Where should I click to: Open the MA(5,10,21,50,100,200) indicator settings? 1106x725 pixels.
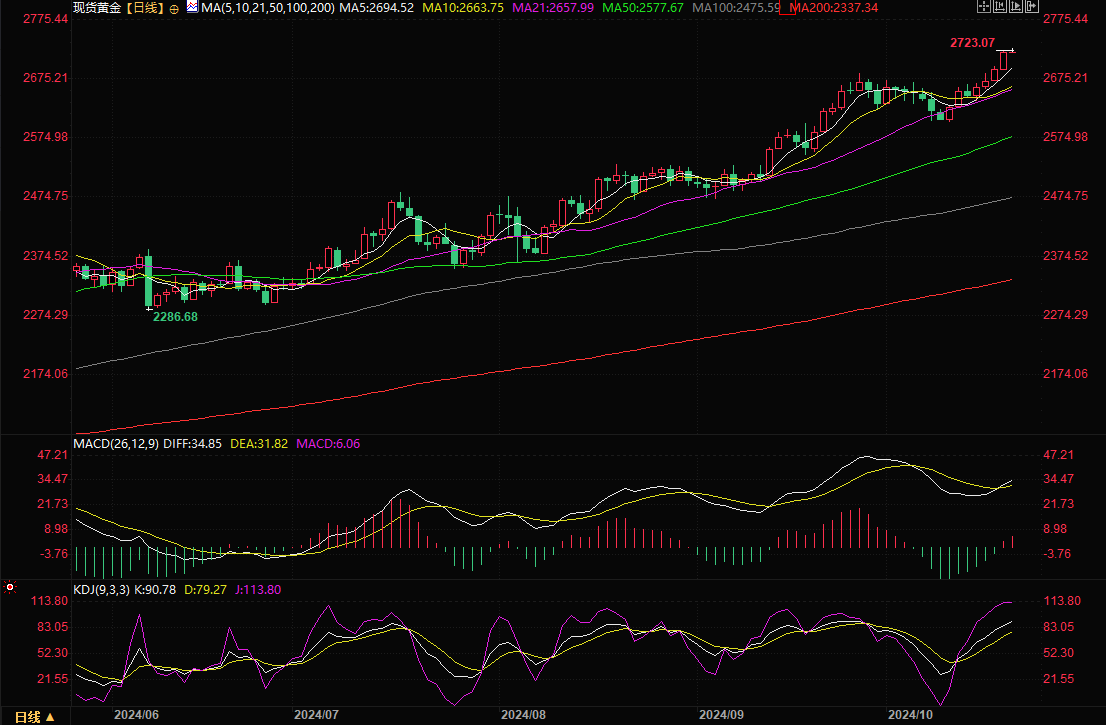pyautogui.click(x=268, y=8)
